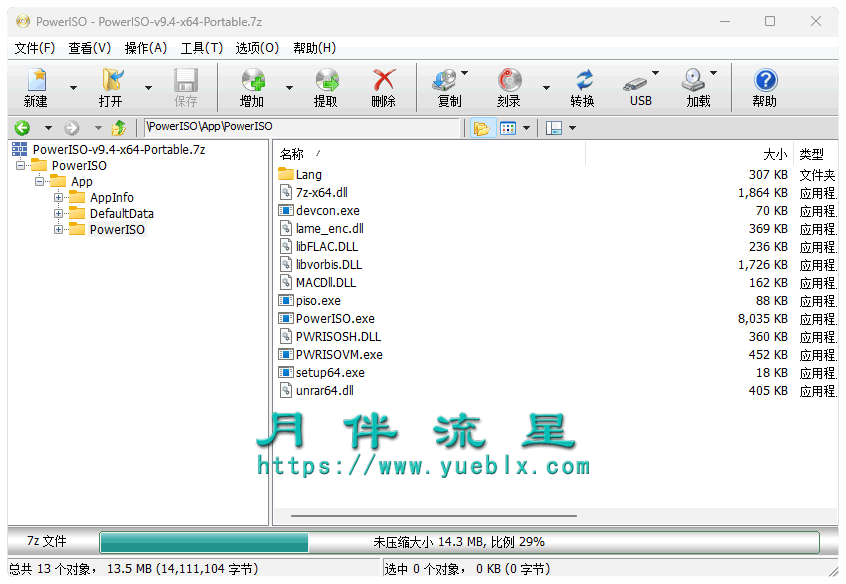Toggle the folder tree view button
Screen dimensions: 846x584
pos(482,128)
